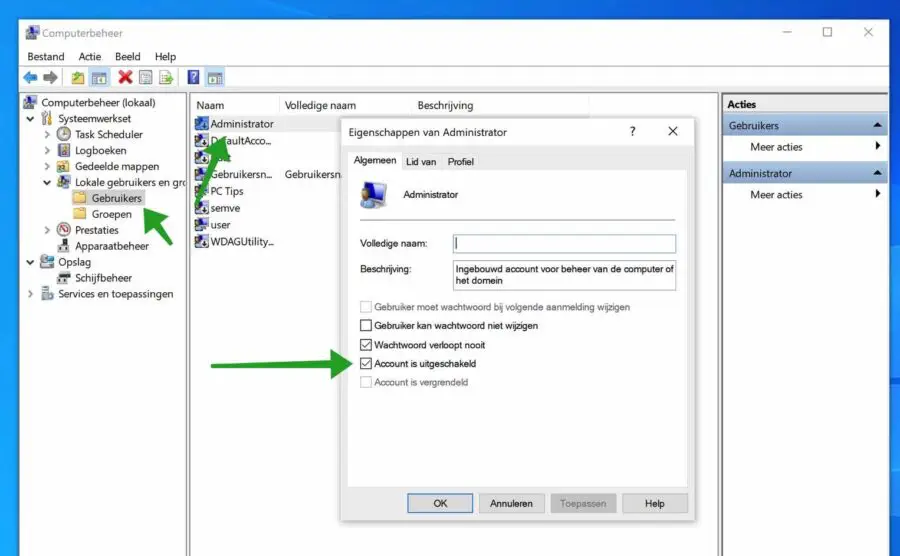This screenshot has height=556, width=900.
Task: Click greyed 'Gebruiker moet wachtwoord' wijzigen checkbox
Action: coord(366,307)
